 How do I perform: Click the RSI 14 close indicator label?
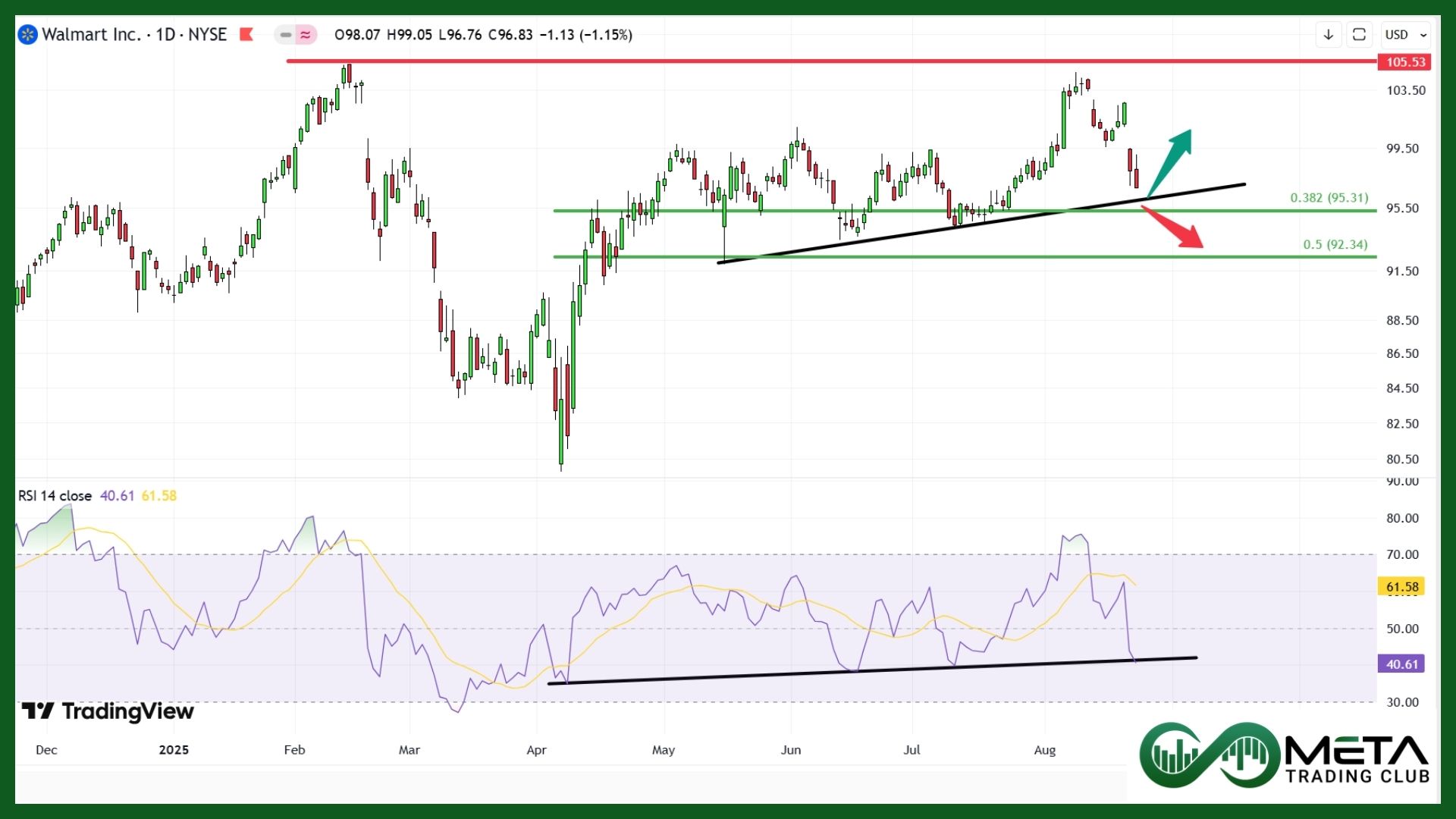click(x=55, y=496)
